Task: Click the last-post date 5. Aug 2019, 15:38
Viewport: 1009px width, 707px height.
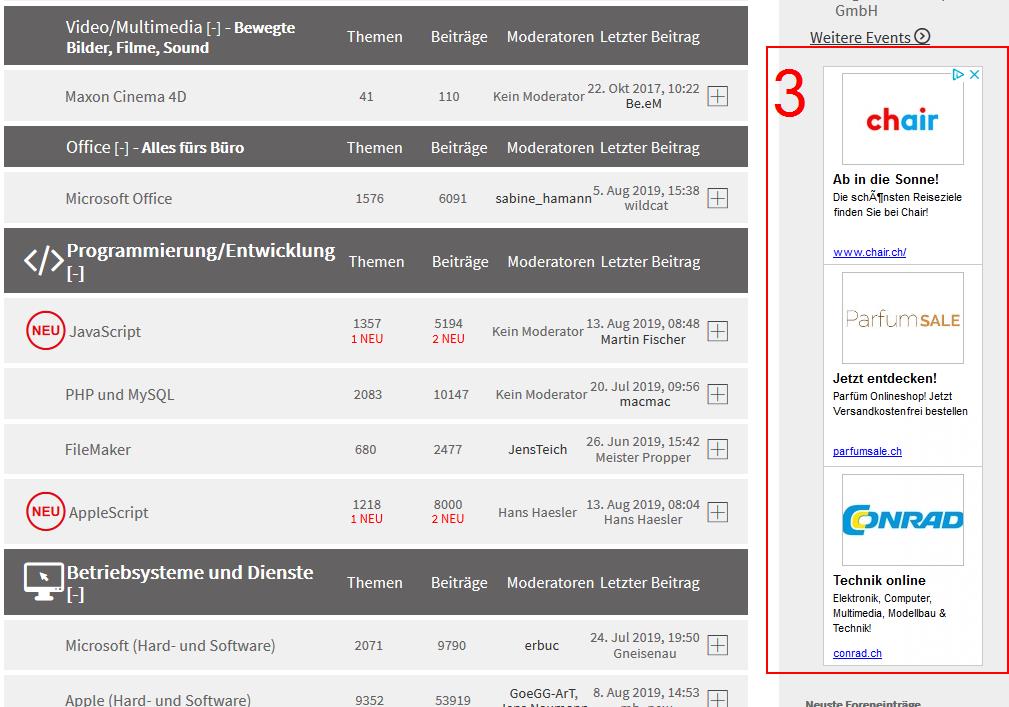Action: (646, 191)
